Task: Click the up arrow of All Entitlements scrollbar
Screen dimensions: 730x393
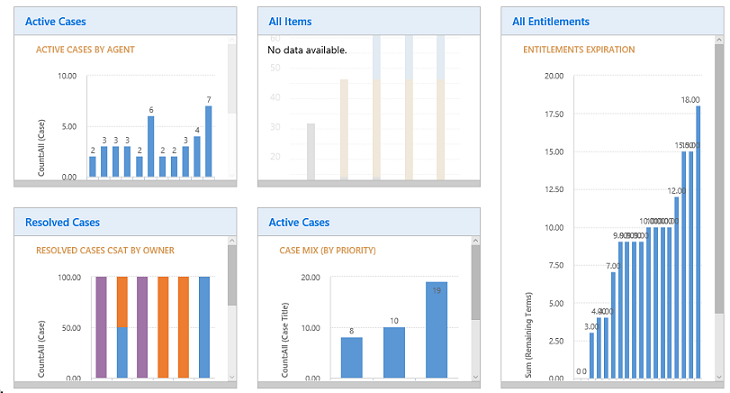Action: pyautogui.click(x=719, y=40)
